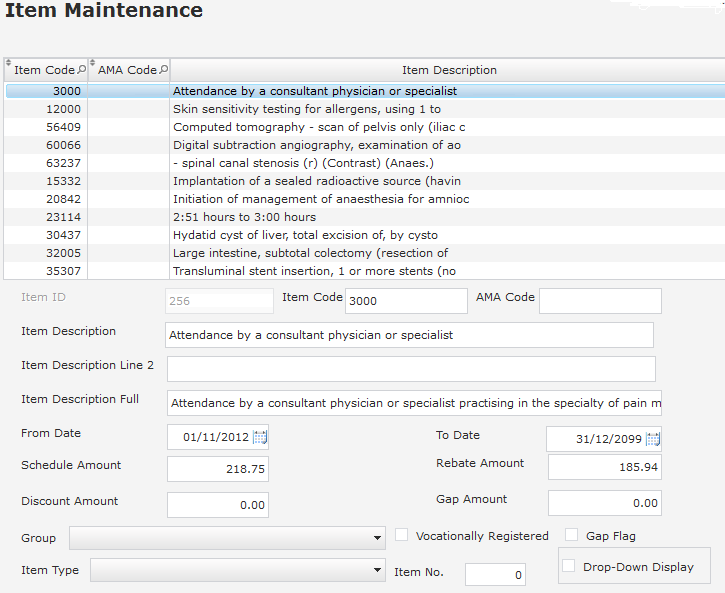
Task: Click 'Skin sensitivity testing for allergens' description
Action: 307,109
